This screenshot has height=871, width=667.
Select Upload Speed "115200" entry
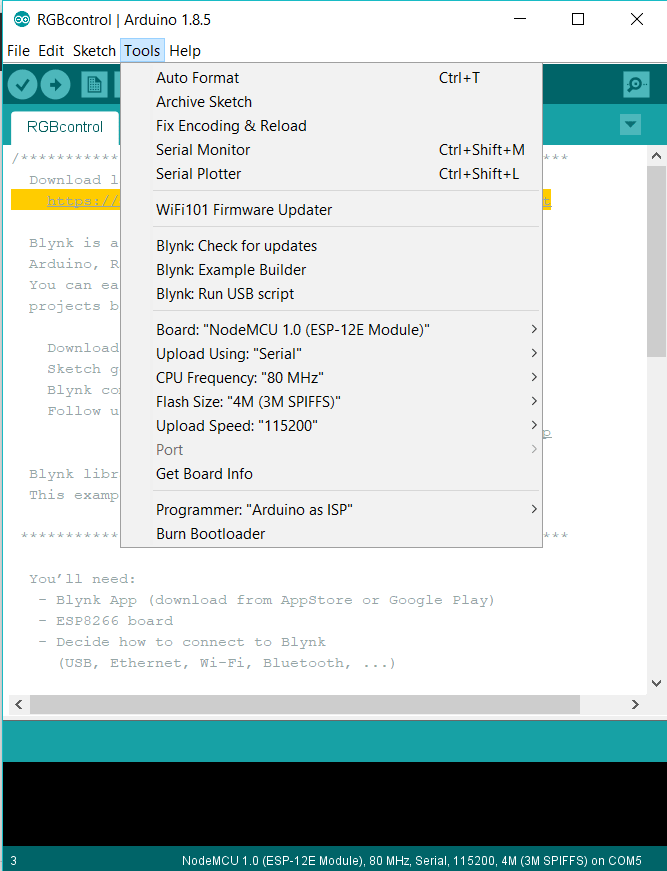[x=331, y=426]
